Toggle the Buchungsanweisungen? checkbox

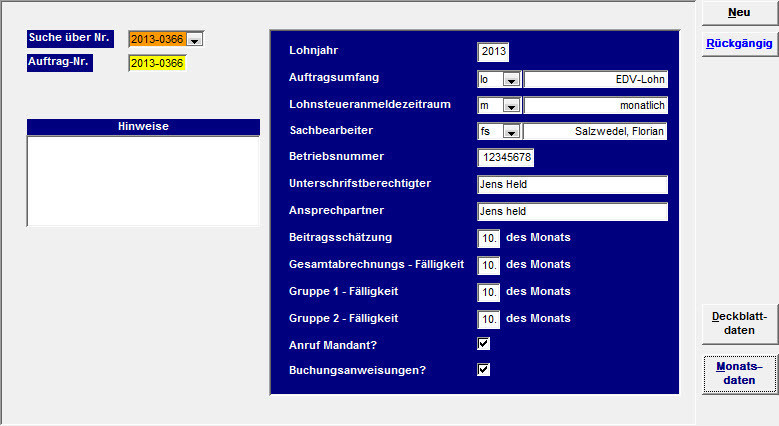tap(483, 369)
